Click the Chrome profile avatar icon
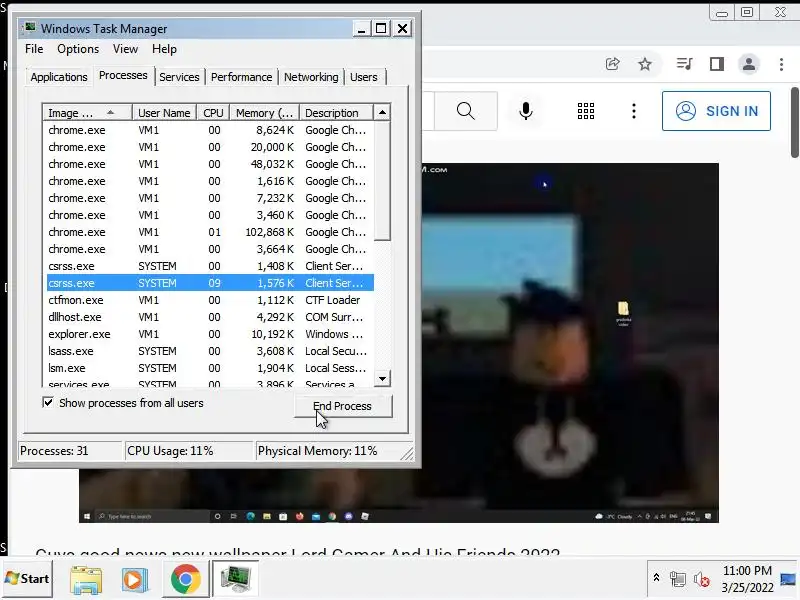 [x=748, y=64]
